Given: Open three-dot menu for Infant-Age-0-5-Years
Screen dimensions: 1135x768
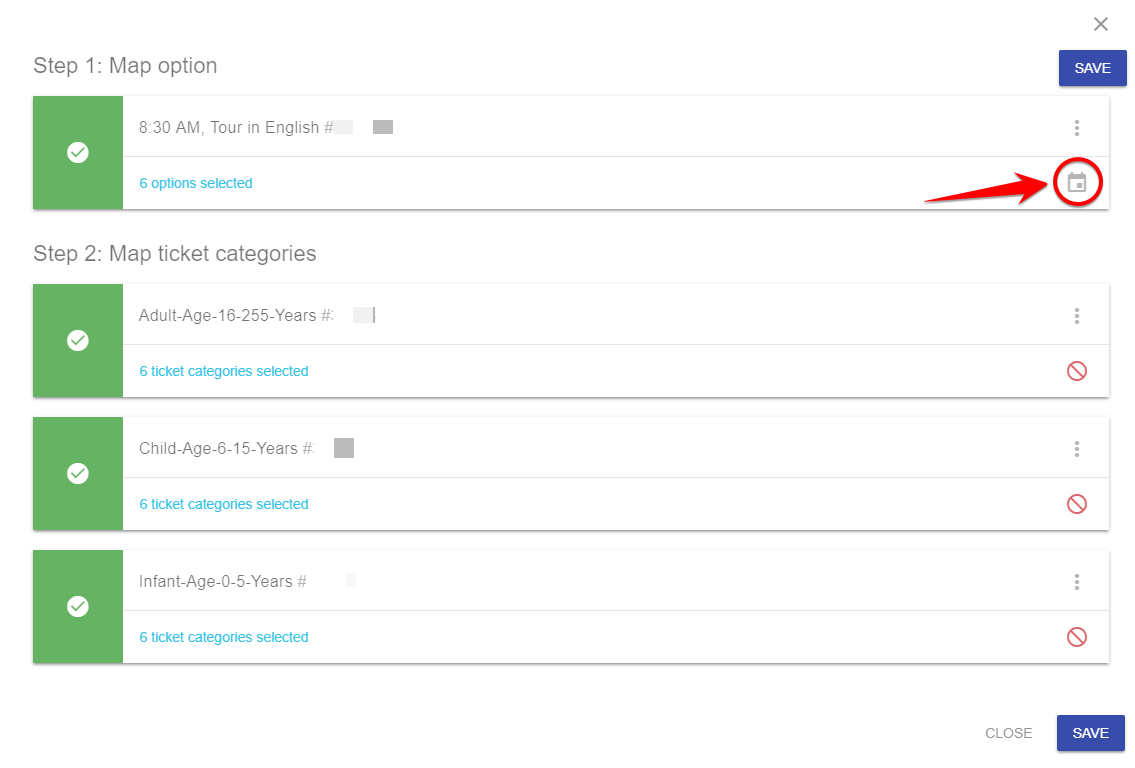Looking at the screenshot, I should pos(1077,582).
